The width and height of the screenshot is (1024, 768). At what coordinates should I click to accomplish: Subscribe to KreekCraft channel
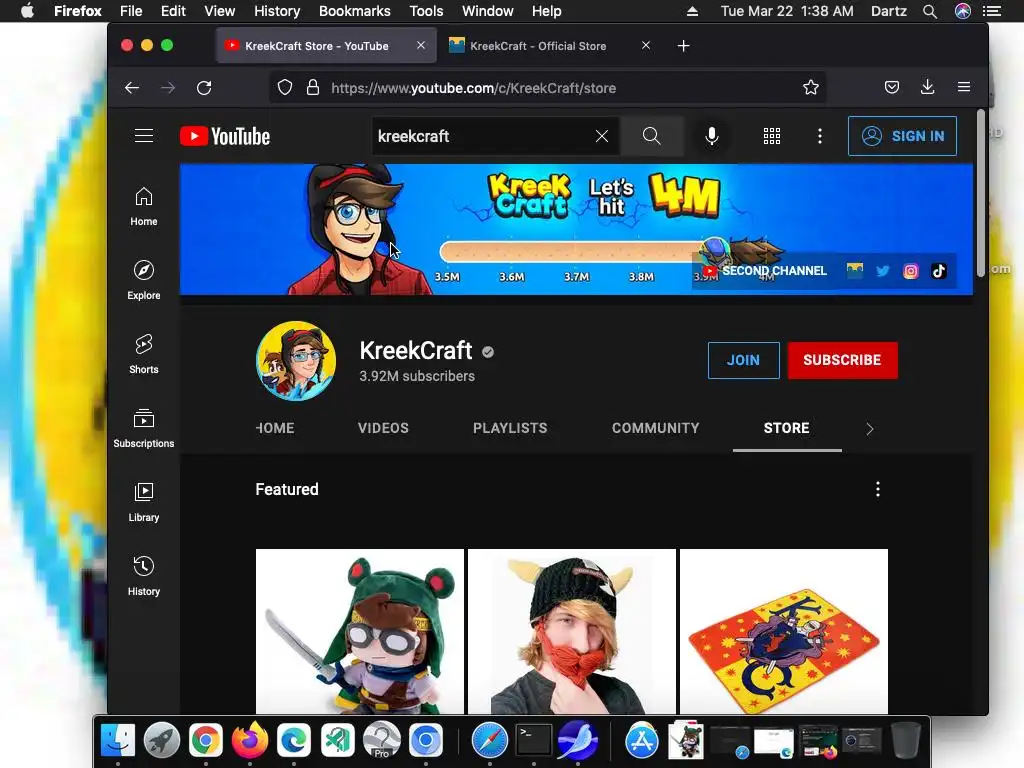tap(842, 360)
